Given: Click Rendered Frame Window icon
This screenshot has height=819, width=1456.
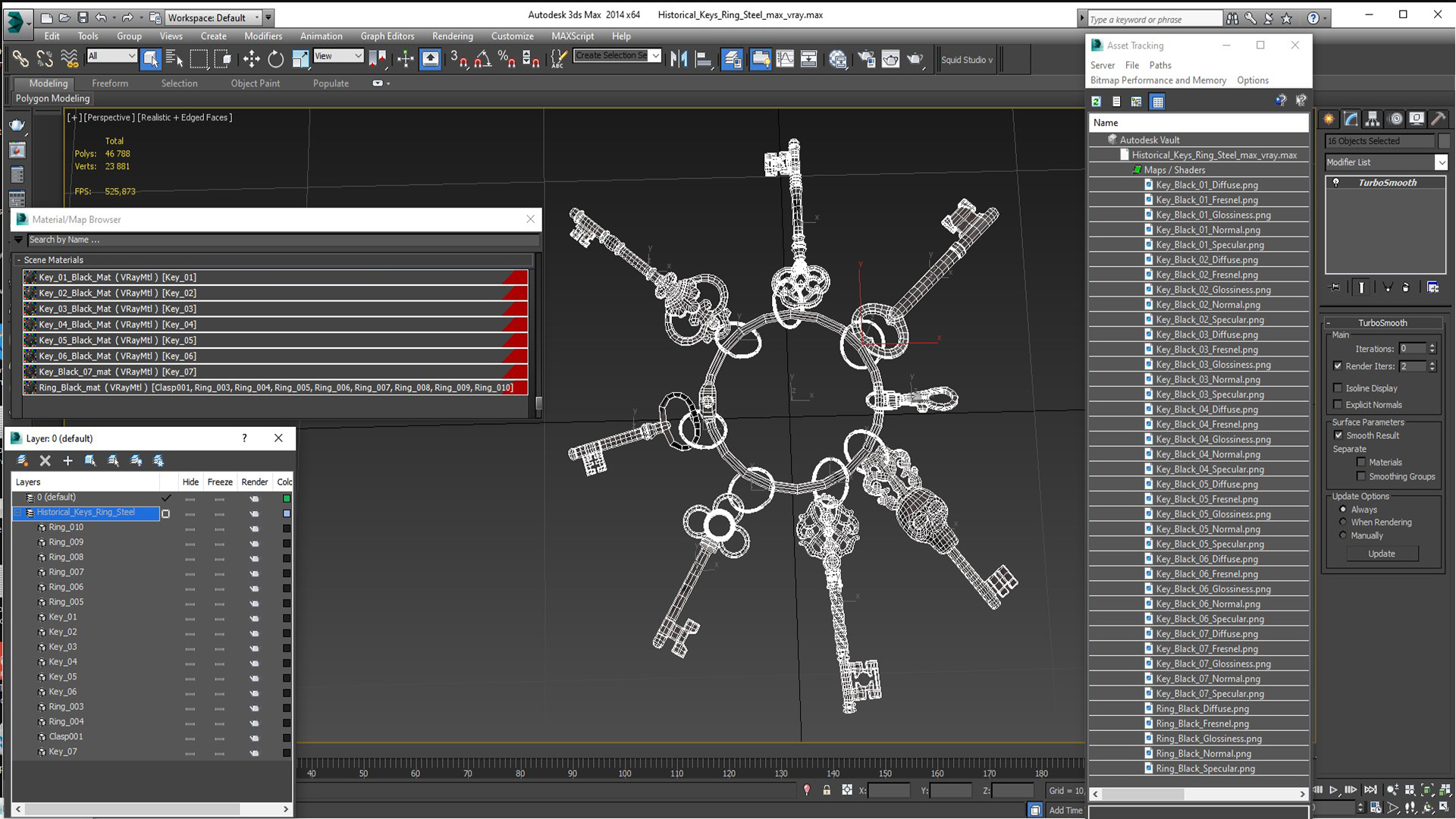Looking at the screenshot, I should click(x=890, y=59).
